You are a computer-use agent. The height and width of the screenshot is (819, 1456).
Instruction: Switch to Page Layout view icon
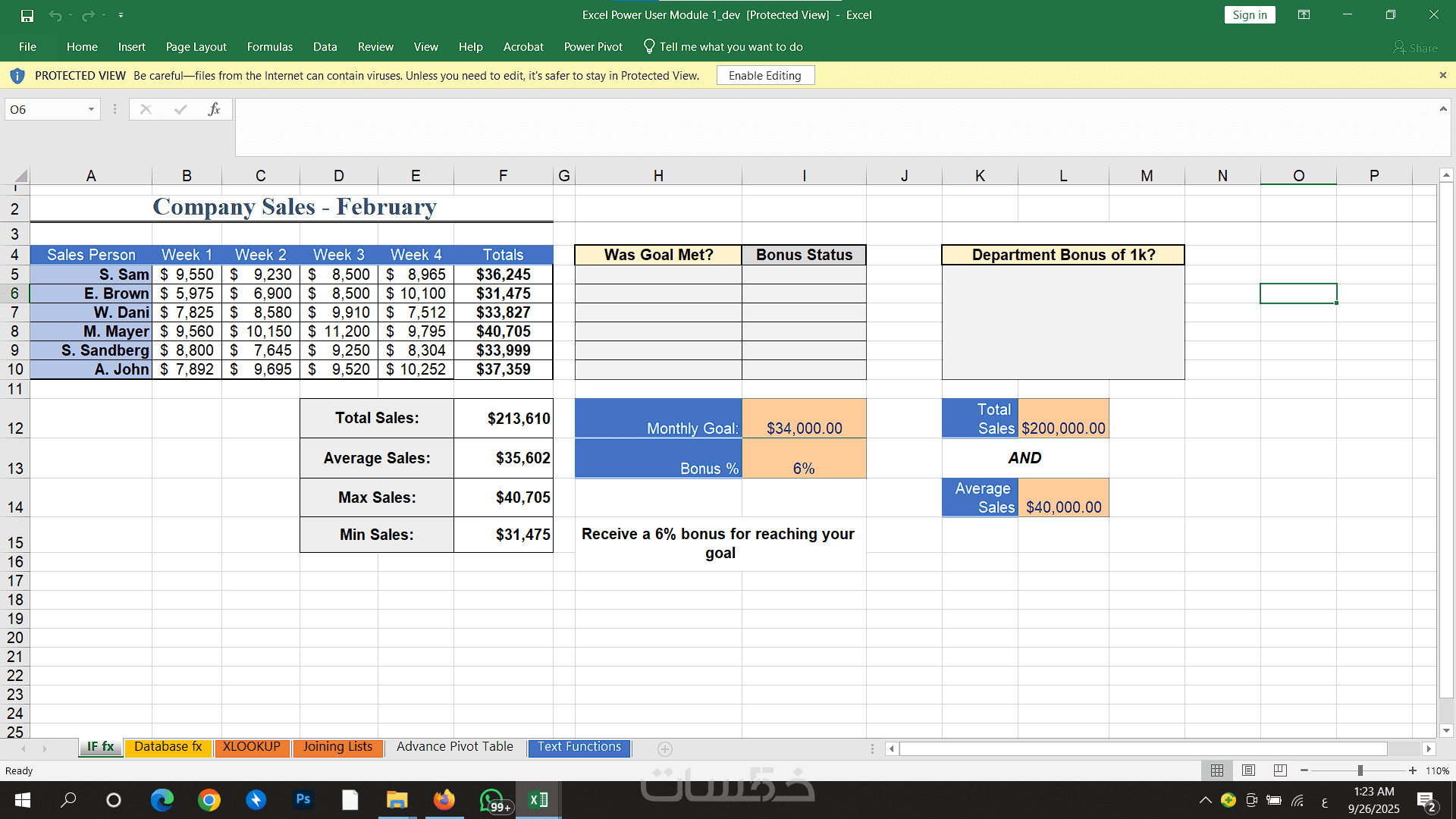point(1248,770)
